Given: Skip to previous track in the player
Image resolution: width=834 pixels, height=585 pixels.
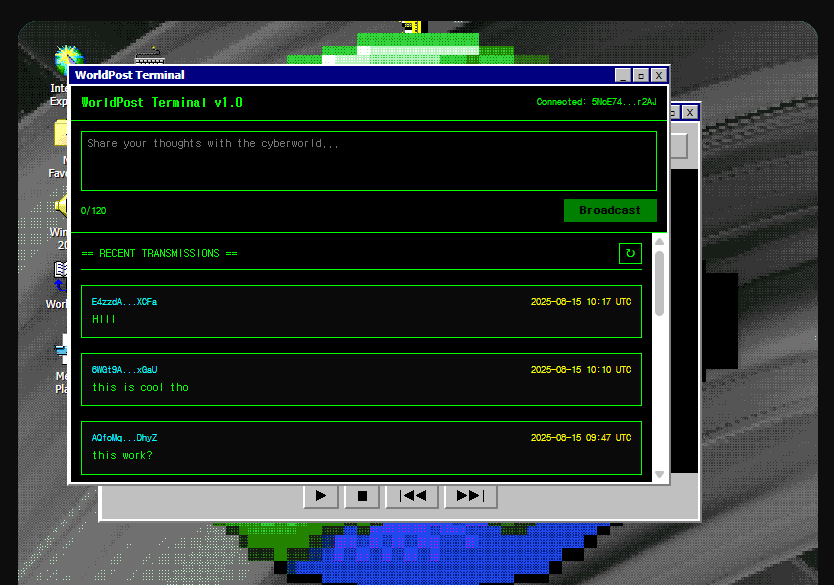Looking at the screenshot, I should click(x=412, y=496).
